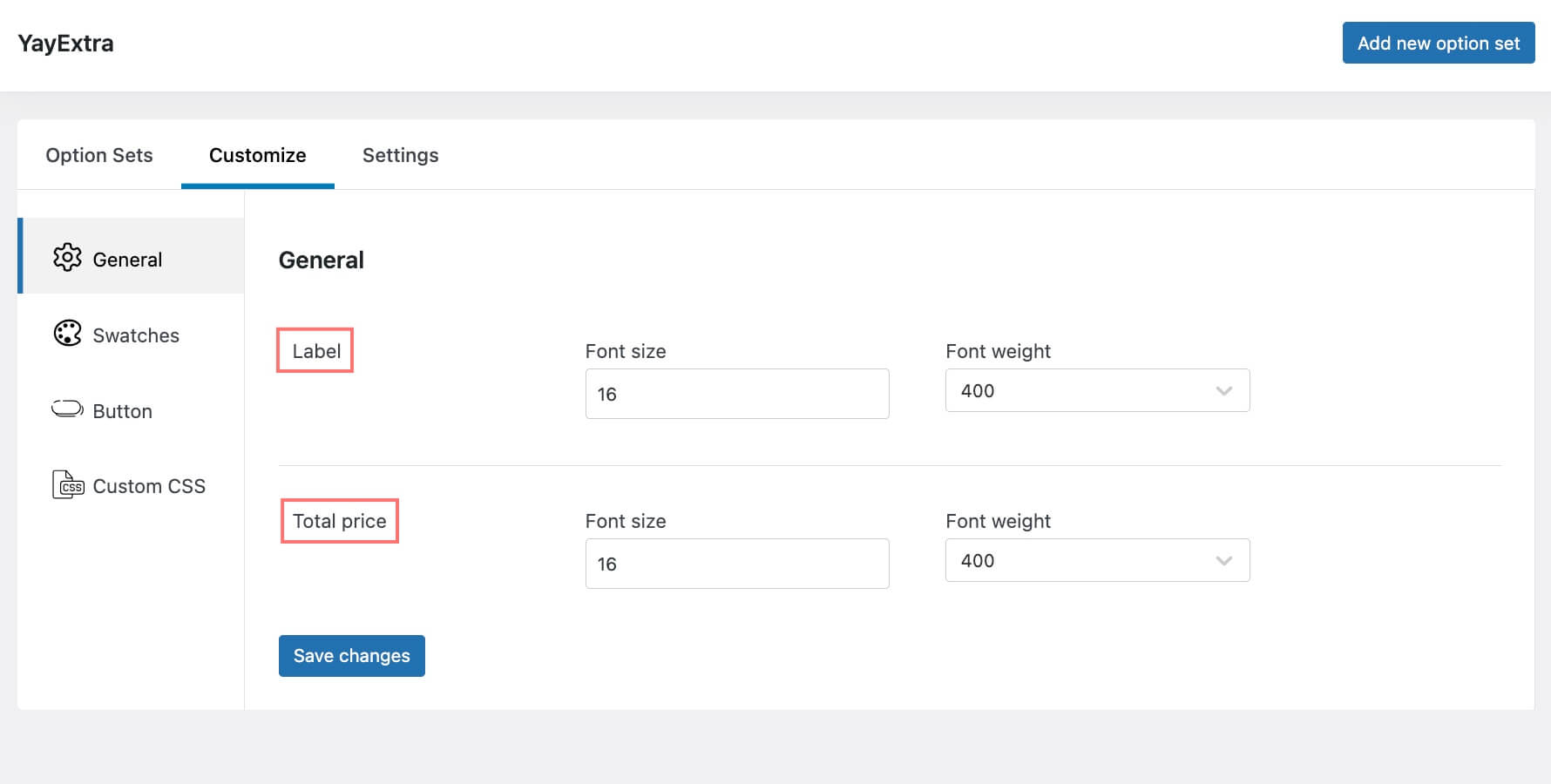The height and width of the screenshot is (784, 1551).
Task: Select the General gear icon in sidebar
Action: point(68,258)
